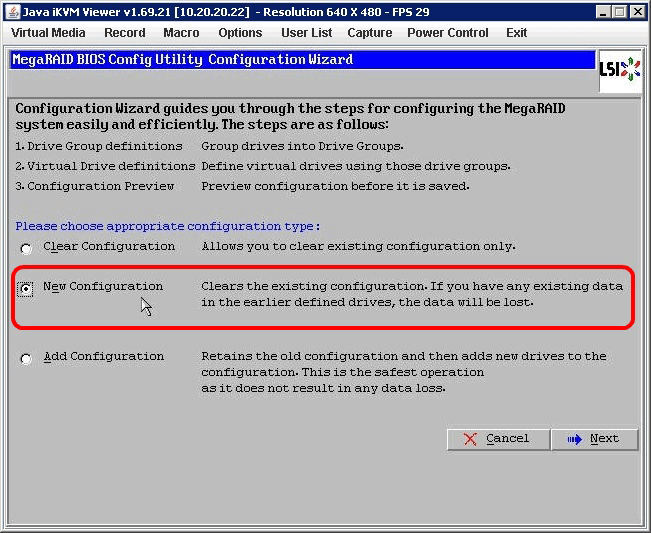
Task: Click '2. Virtual Drive definitions' step text
Action: pos(105,166)
